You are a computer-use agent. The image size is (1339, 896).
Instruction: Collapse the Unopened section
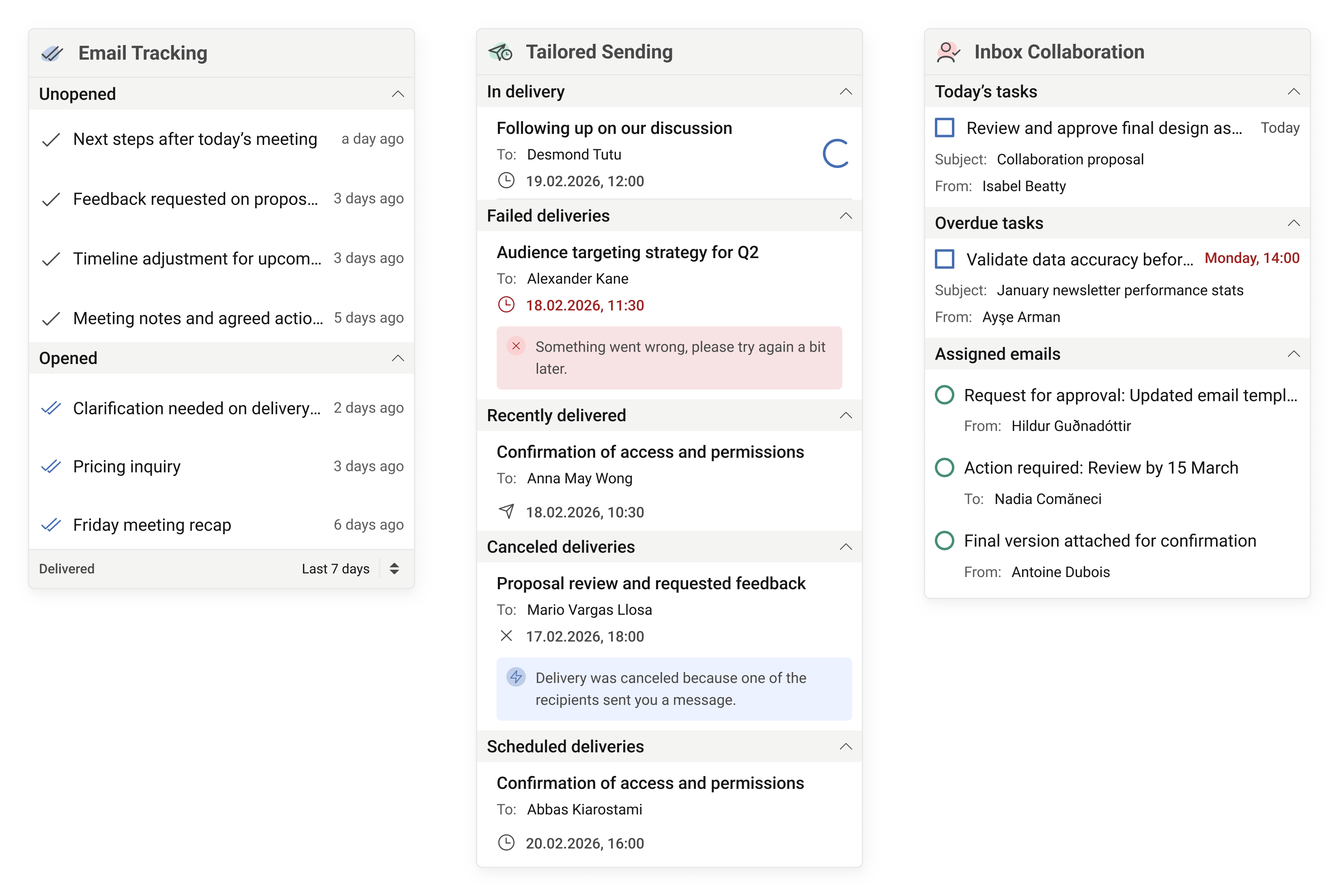point(398,94)
